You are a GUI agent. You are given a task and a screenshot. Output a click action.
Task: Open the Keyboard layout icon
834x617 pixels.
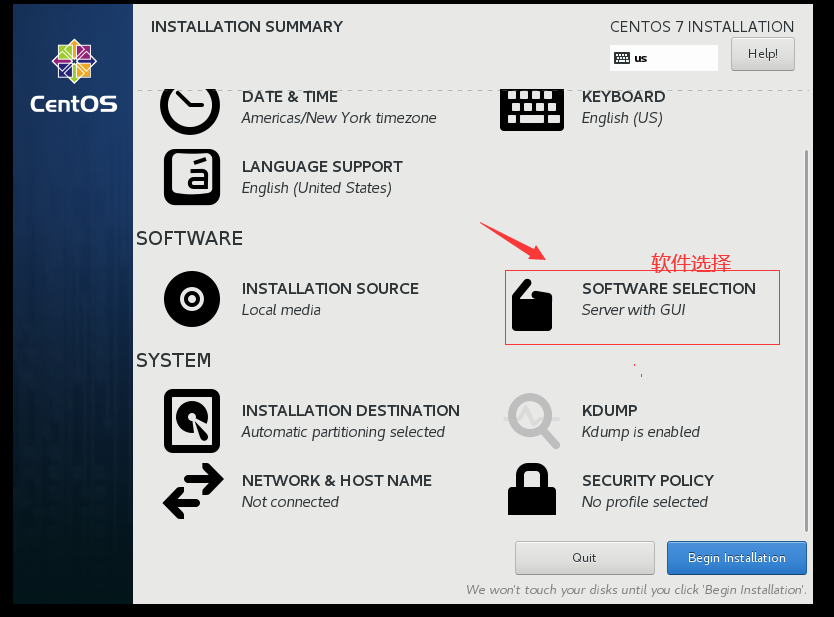(x=531, y=110)
